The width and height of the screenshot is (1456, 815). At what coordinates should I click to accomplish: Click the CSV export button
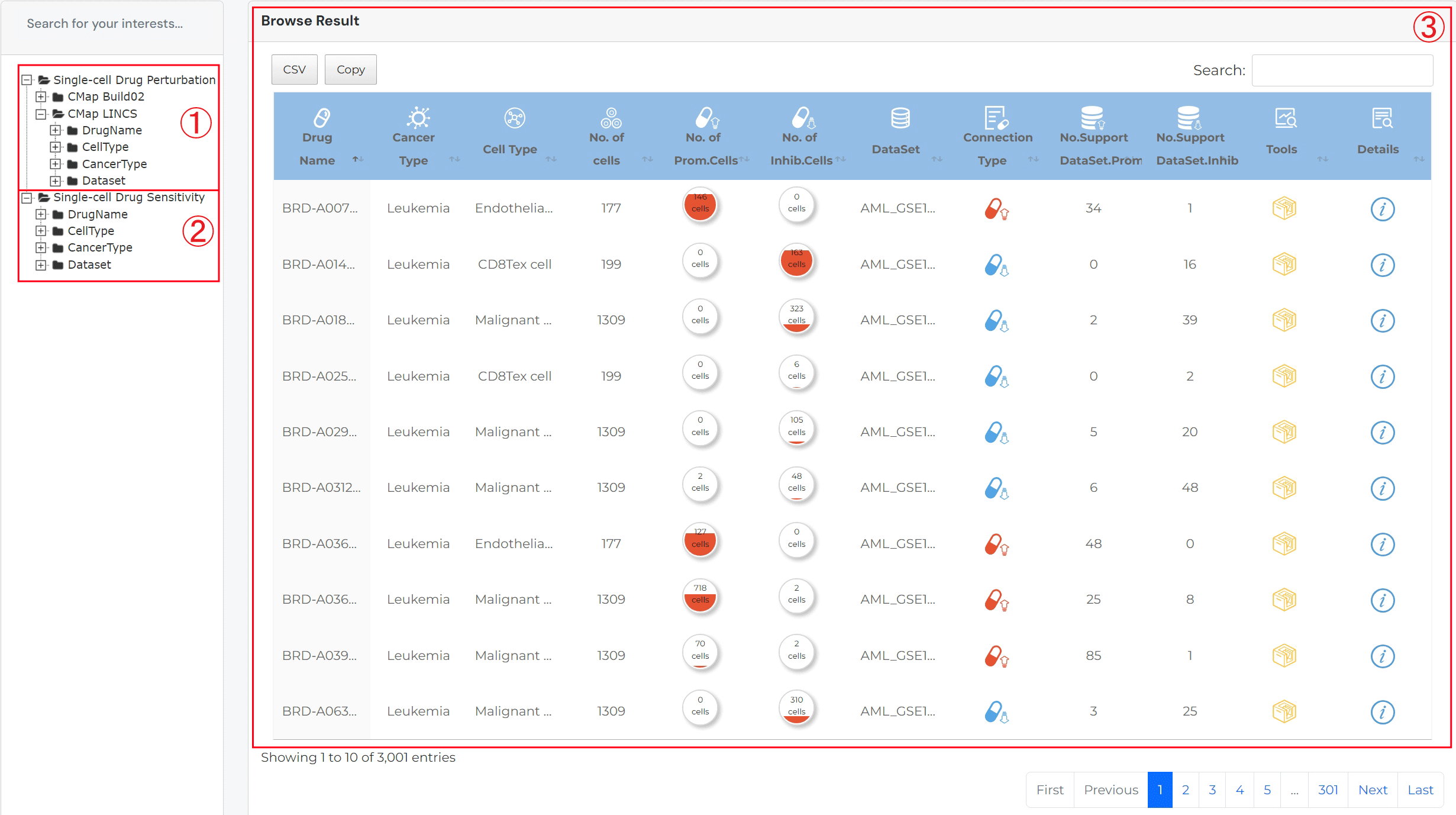[294, 69]
